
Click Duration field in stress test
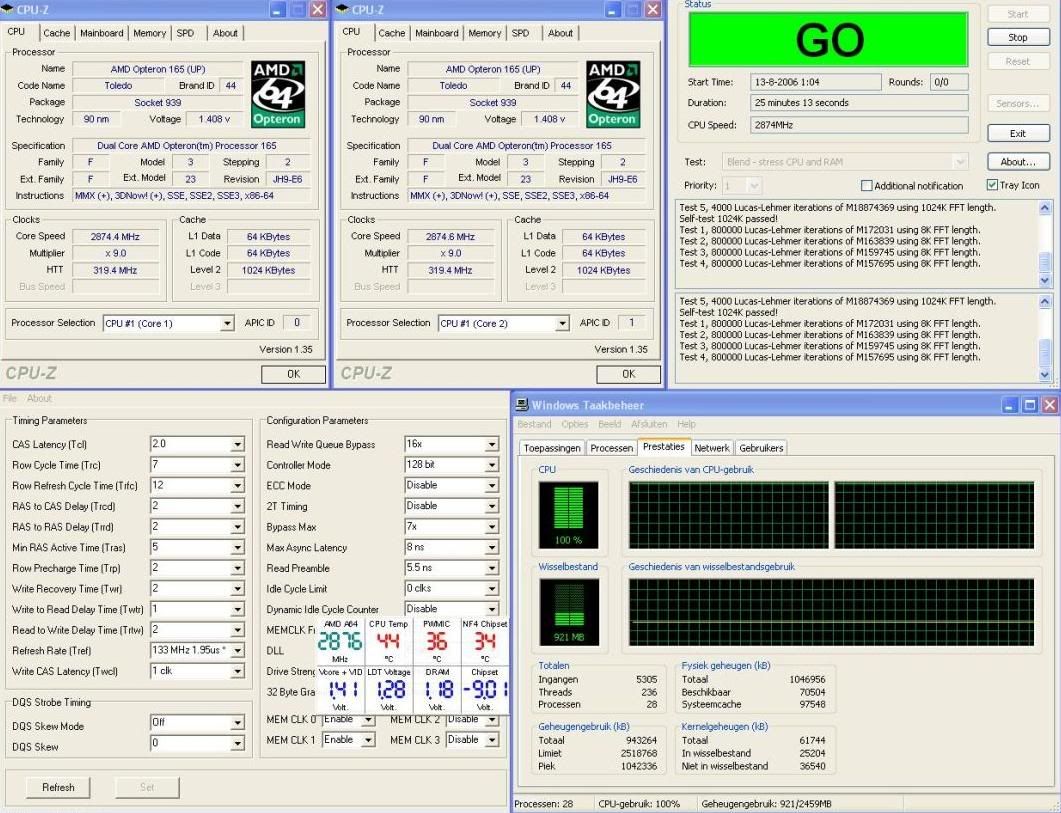(859, 103)
